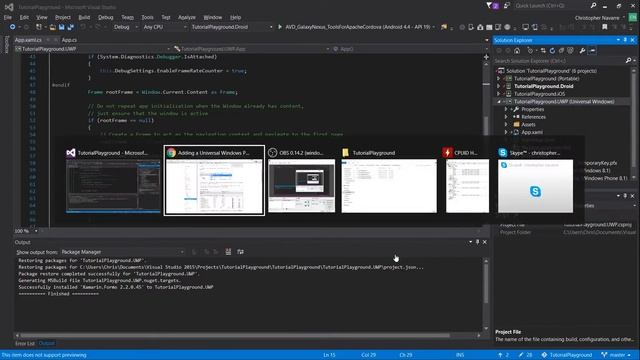Close the Output window panel
This screenshot has width=640, height=360.
tap(484, 242)
